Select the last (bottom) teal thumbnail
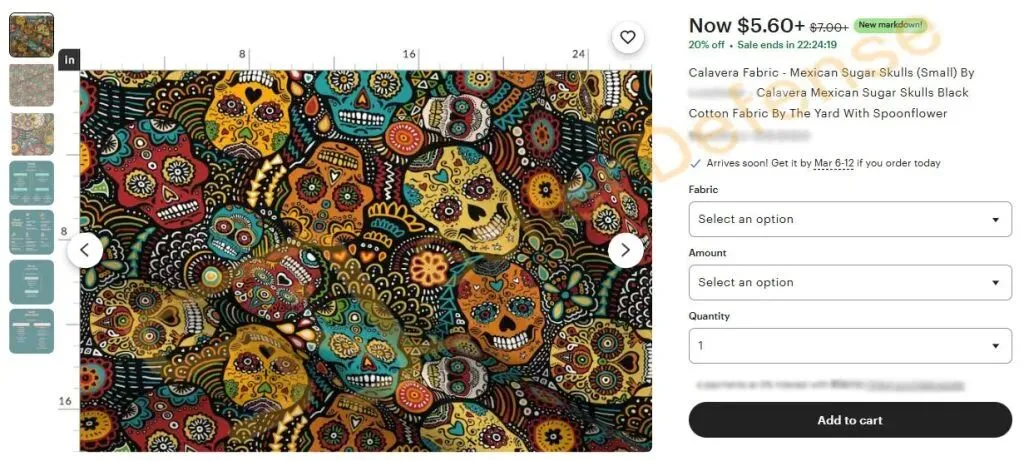The height and width of the screenshot is (461, 1024). point(31,331)
